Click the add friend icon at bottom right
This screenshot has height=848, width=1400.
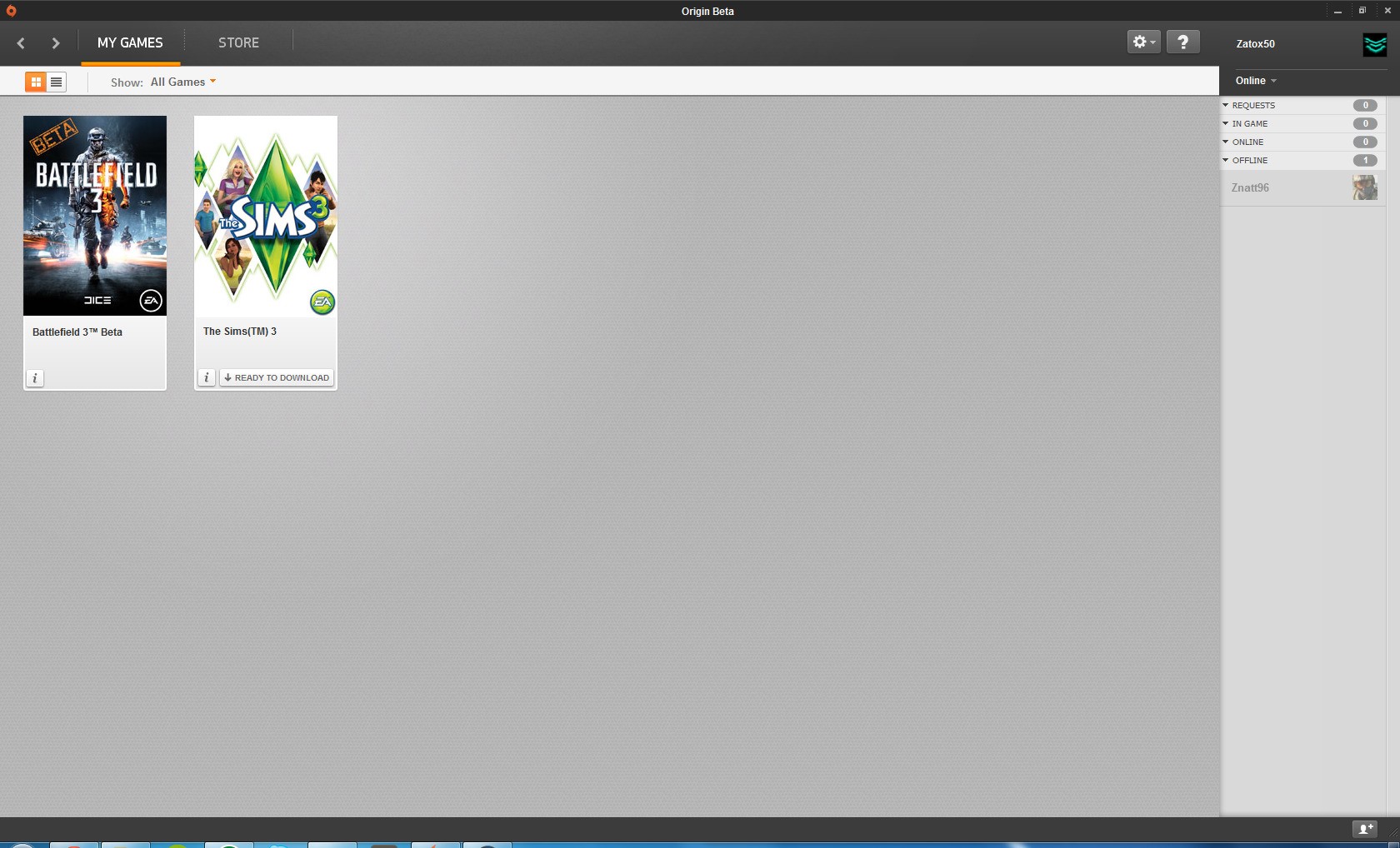pyautogui.click(x=1365, y=829)
